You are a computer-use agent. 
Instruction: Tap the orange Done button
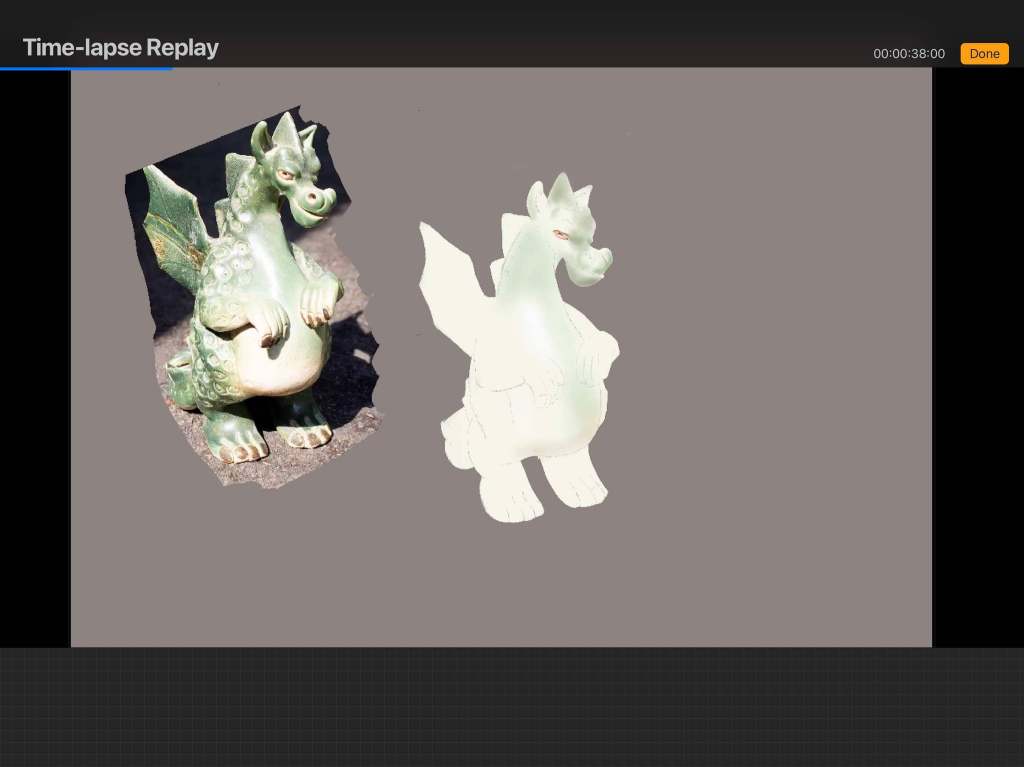(x=984, y=54)
